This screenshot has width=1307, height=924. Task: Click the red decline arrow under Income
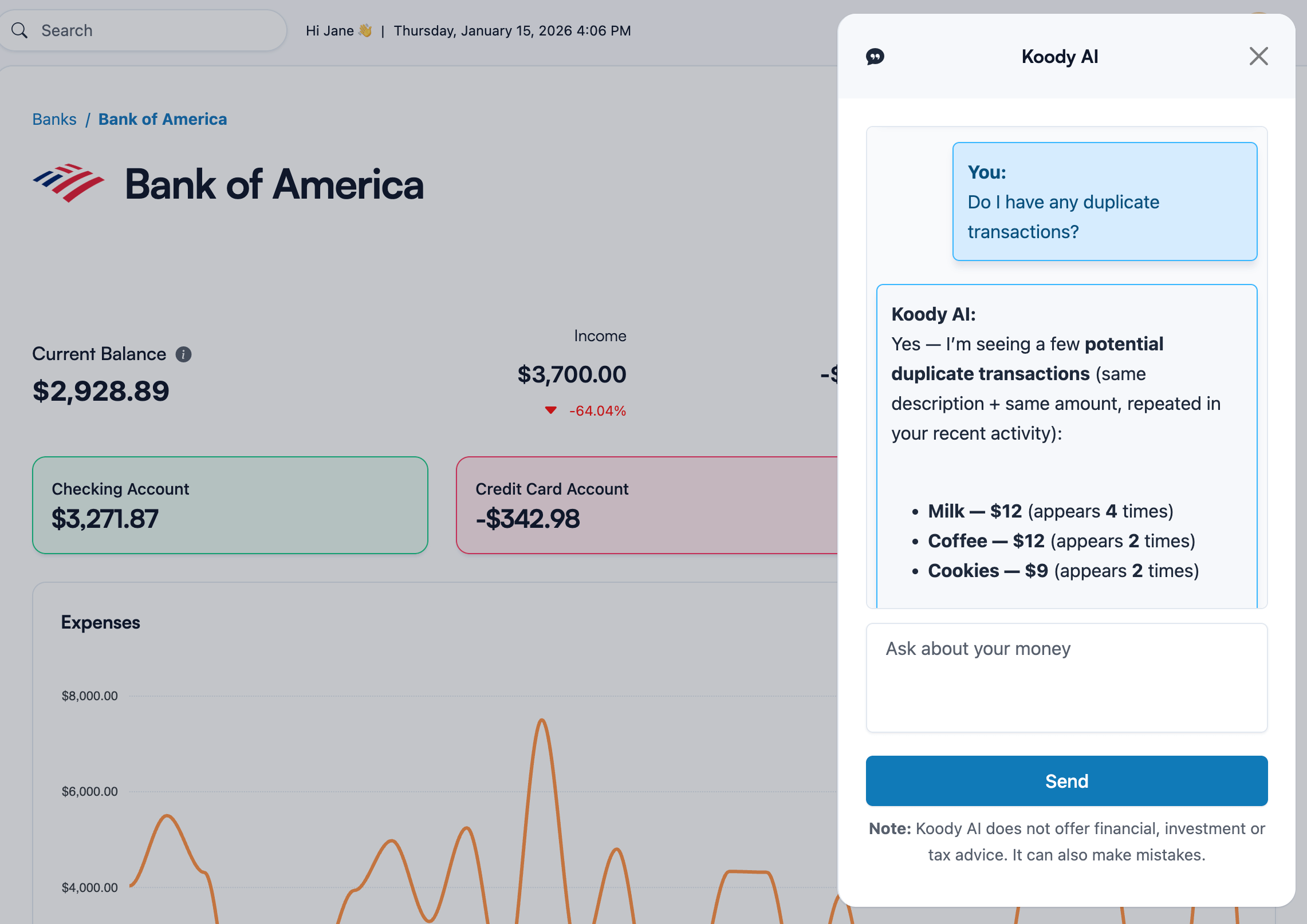pos(551,410)
